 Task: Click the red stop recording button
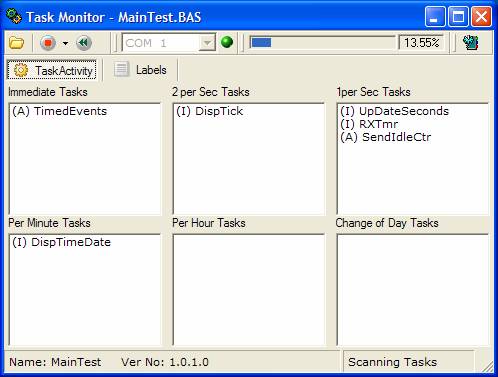pos(48,43)
